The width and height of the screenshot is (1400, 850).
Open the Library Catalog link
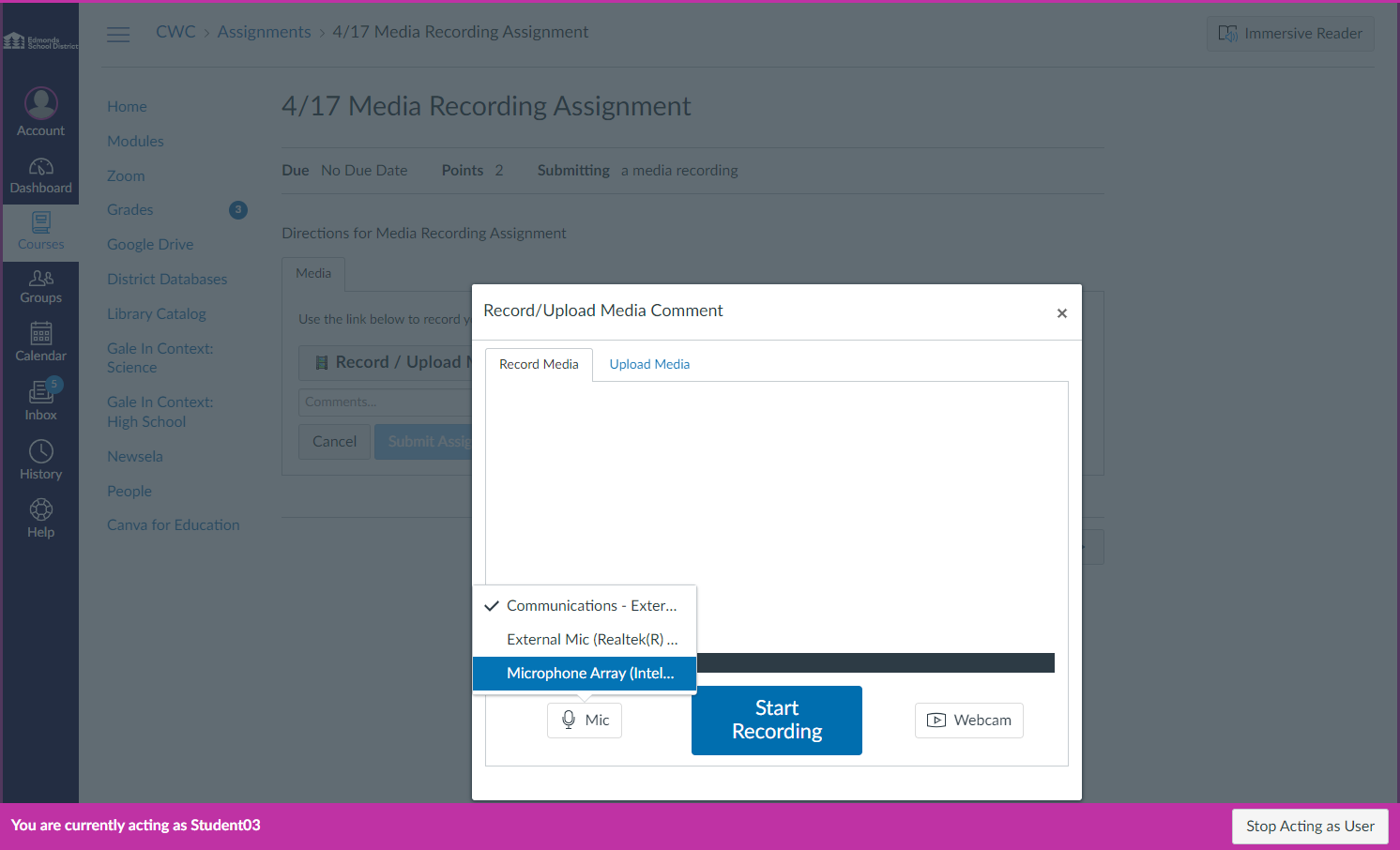[157, 314]
